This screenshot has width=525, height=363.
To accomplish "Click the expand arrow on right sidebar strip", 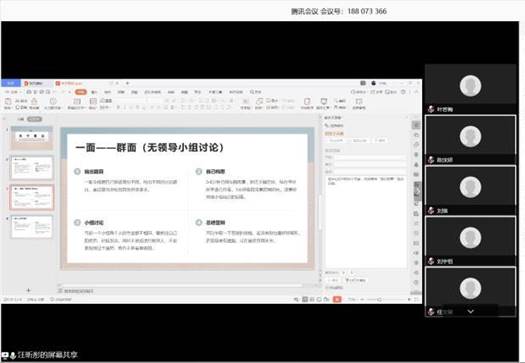I will (417, 191).
